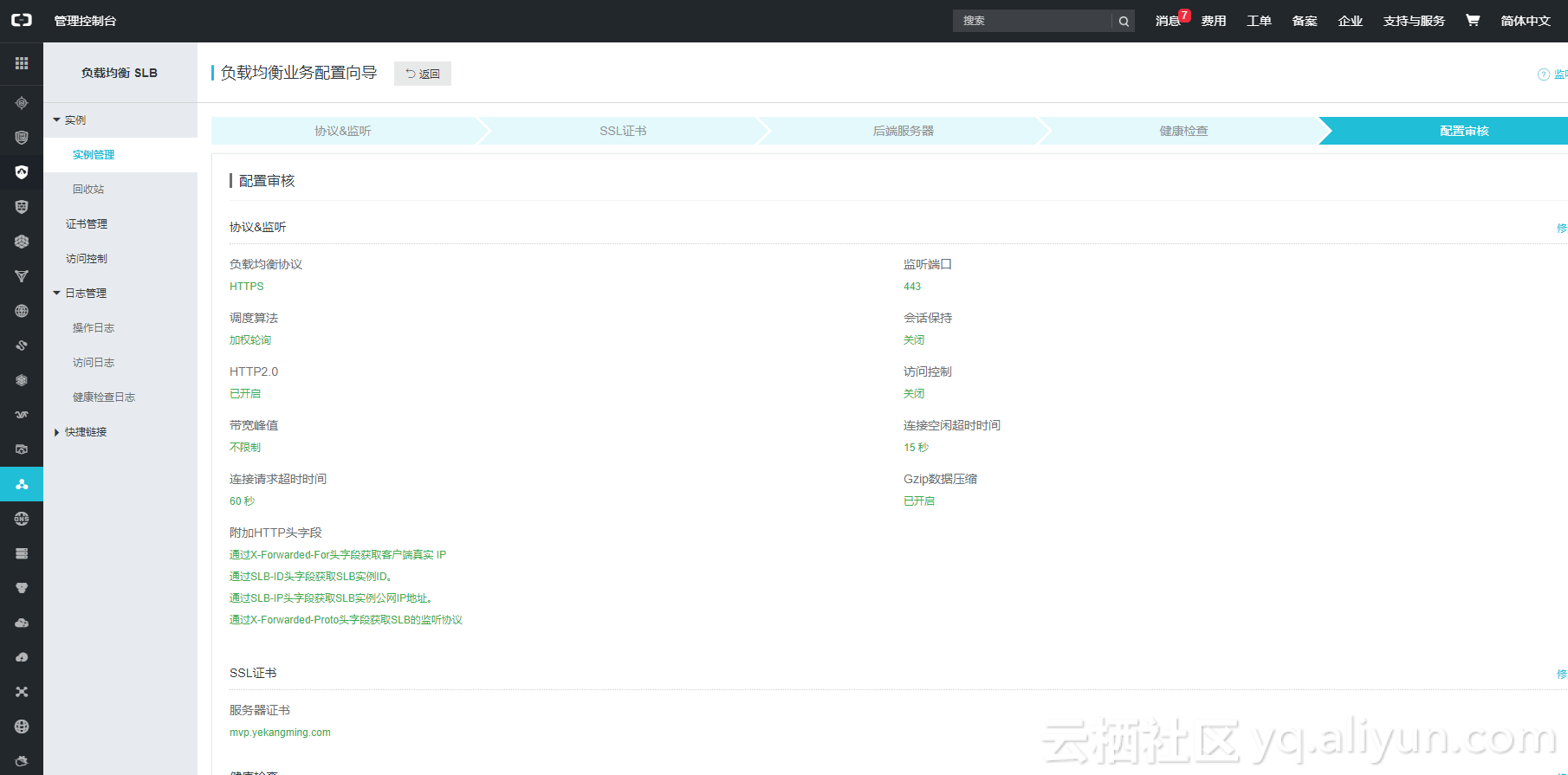Click the question mark help icon
1568x775 pixels.
pos(1543,74)
